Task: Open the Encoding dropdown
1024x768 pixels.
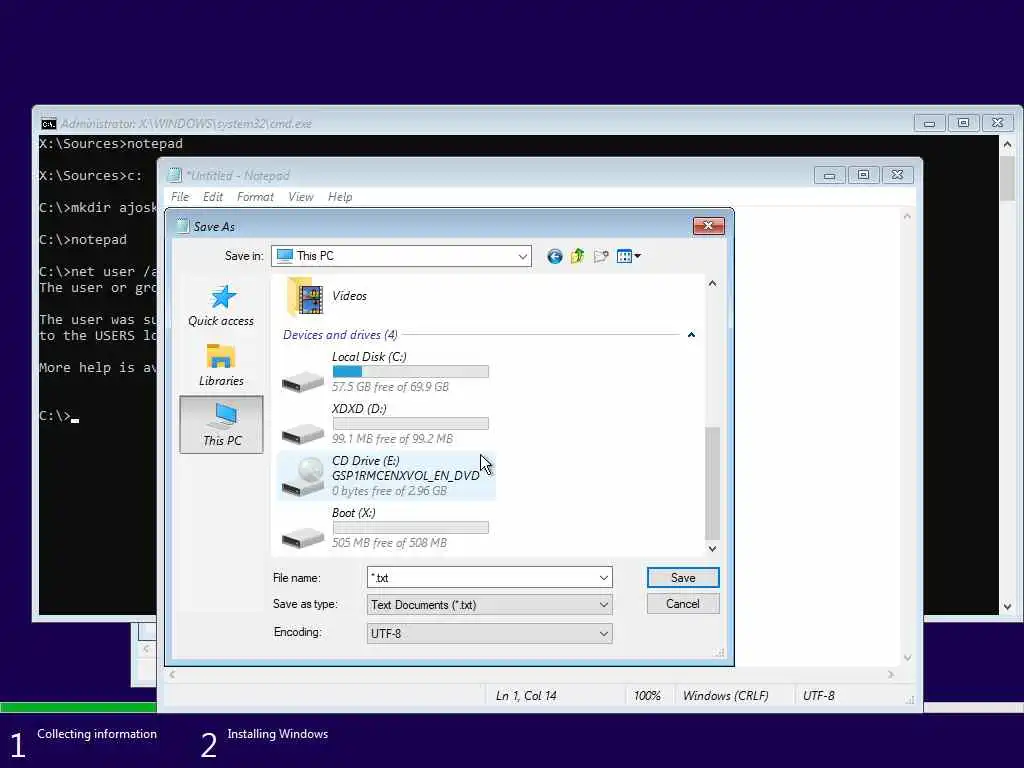Action: (604, 633)
